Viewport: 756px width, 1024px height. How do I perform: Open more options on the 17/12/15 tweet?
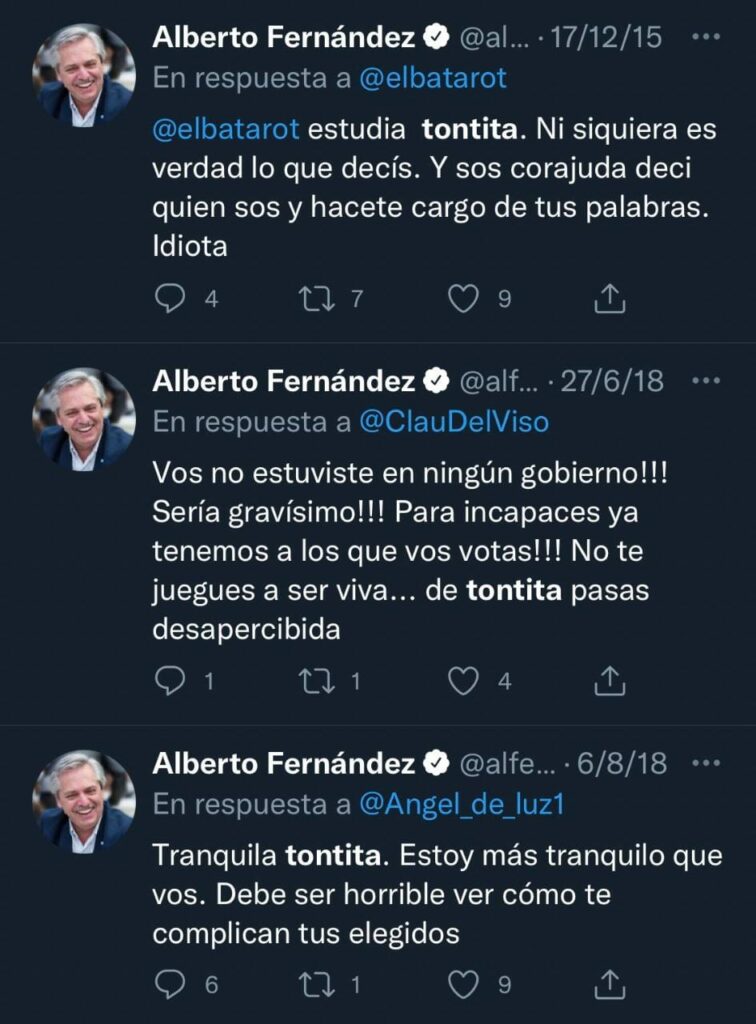[706, 37]
